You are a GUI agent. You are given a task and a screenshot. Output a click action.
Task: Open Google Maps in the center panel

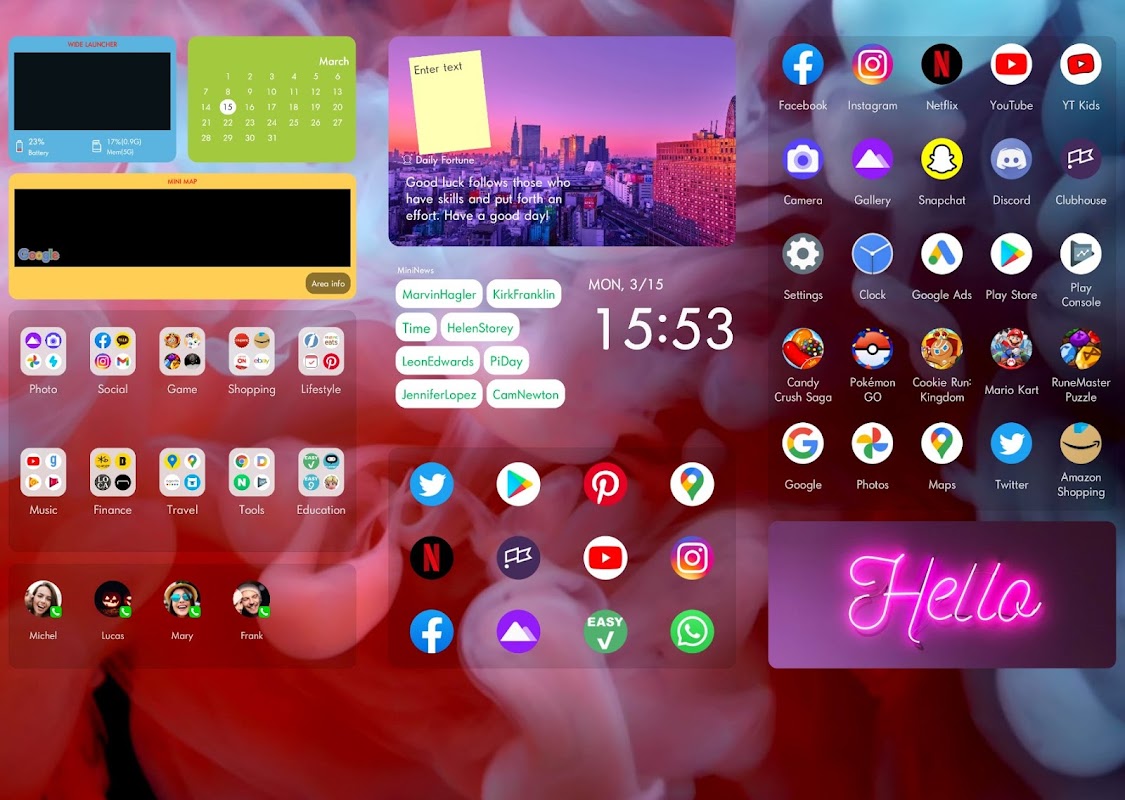pos(692,484)
